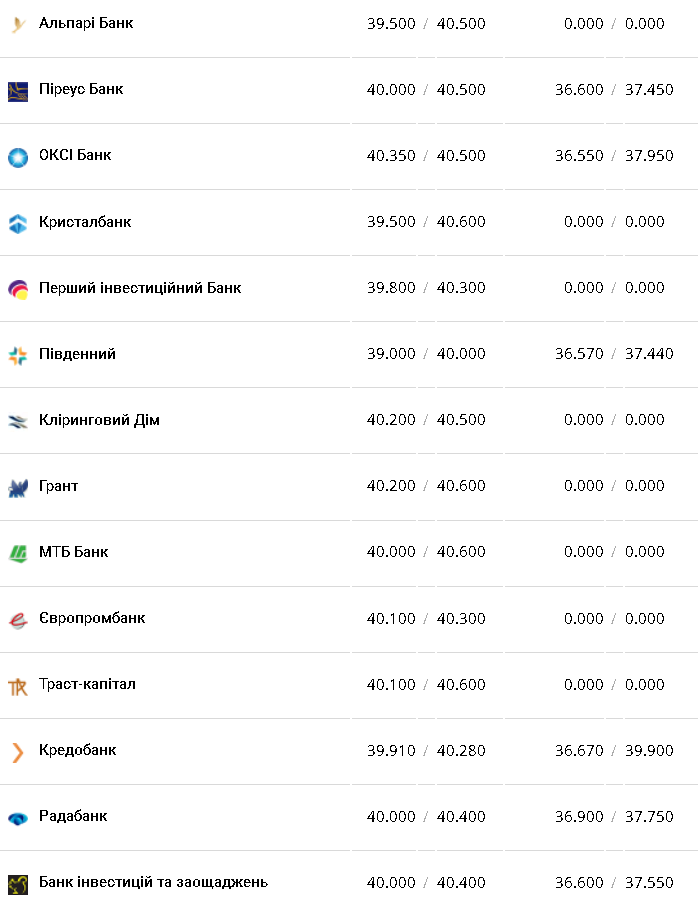Click the Піреус Банк logo icon

[x=18, y=91]
